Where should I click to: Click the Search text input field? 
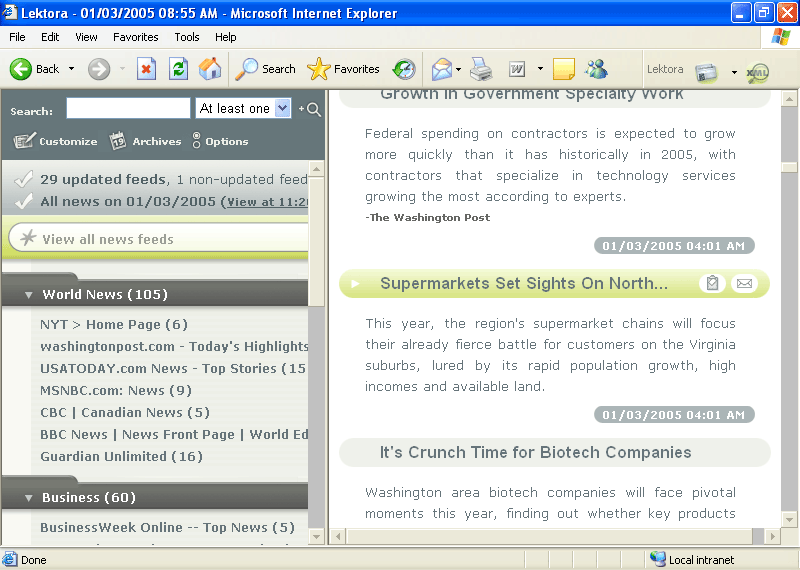pos(128,108)
